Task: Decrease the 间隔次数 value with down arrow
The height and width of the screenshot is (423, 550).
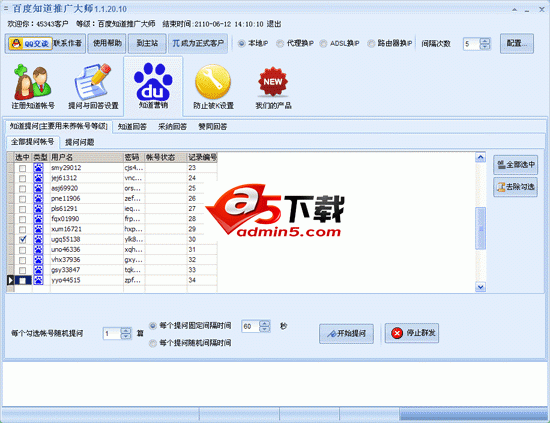Action: coord(485,47)
